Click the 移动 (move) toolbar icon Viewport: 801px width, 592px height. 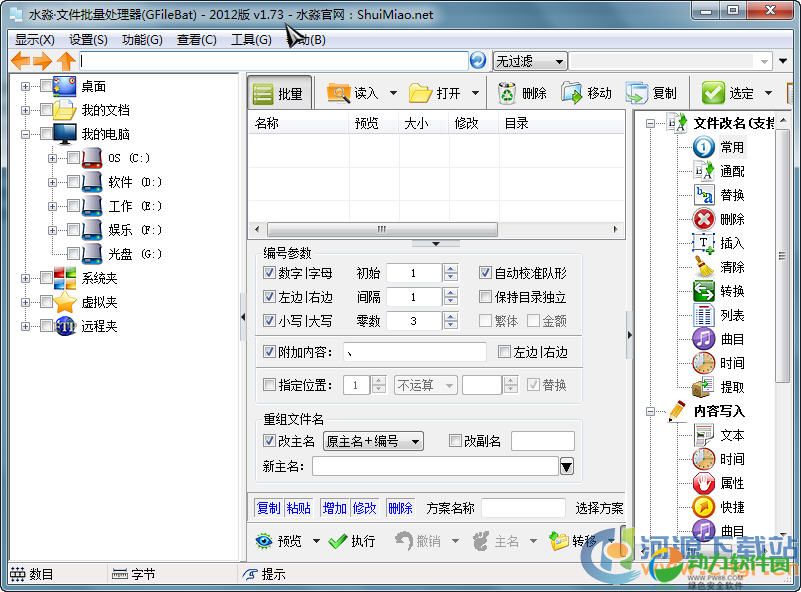pos(573,93)
